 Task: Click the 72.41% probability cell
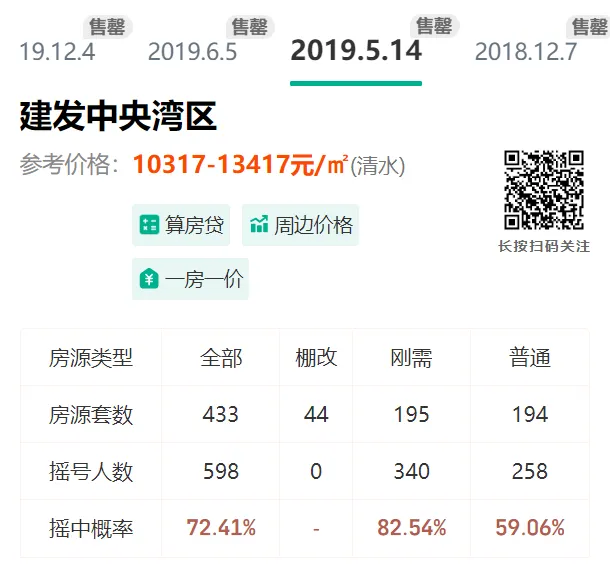point(221,528)
